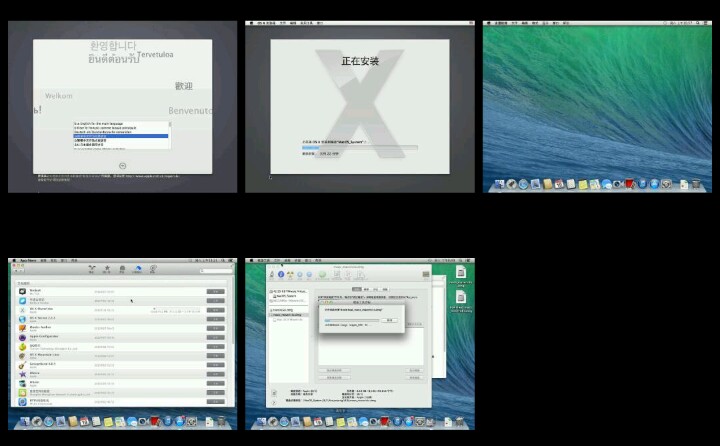Open Safari in the empty desktop screenshot's dock
Viewport: 720px width, 446px height.
pos(523,185)
